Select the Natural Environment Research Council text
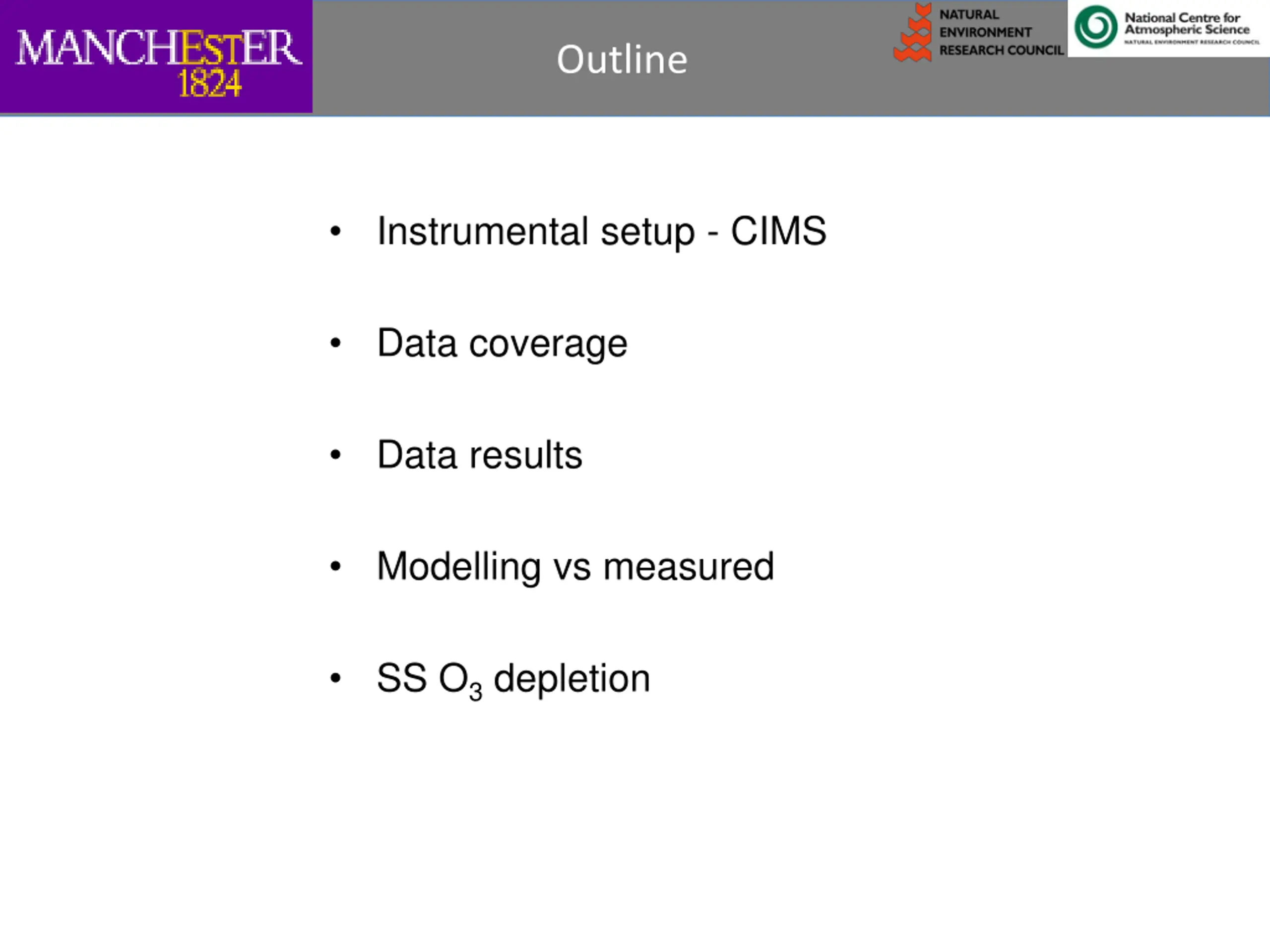This screenshot has height=952, width=1270. (1001, 32)
